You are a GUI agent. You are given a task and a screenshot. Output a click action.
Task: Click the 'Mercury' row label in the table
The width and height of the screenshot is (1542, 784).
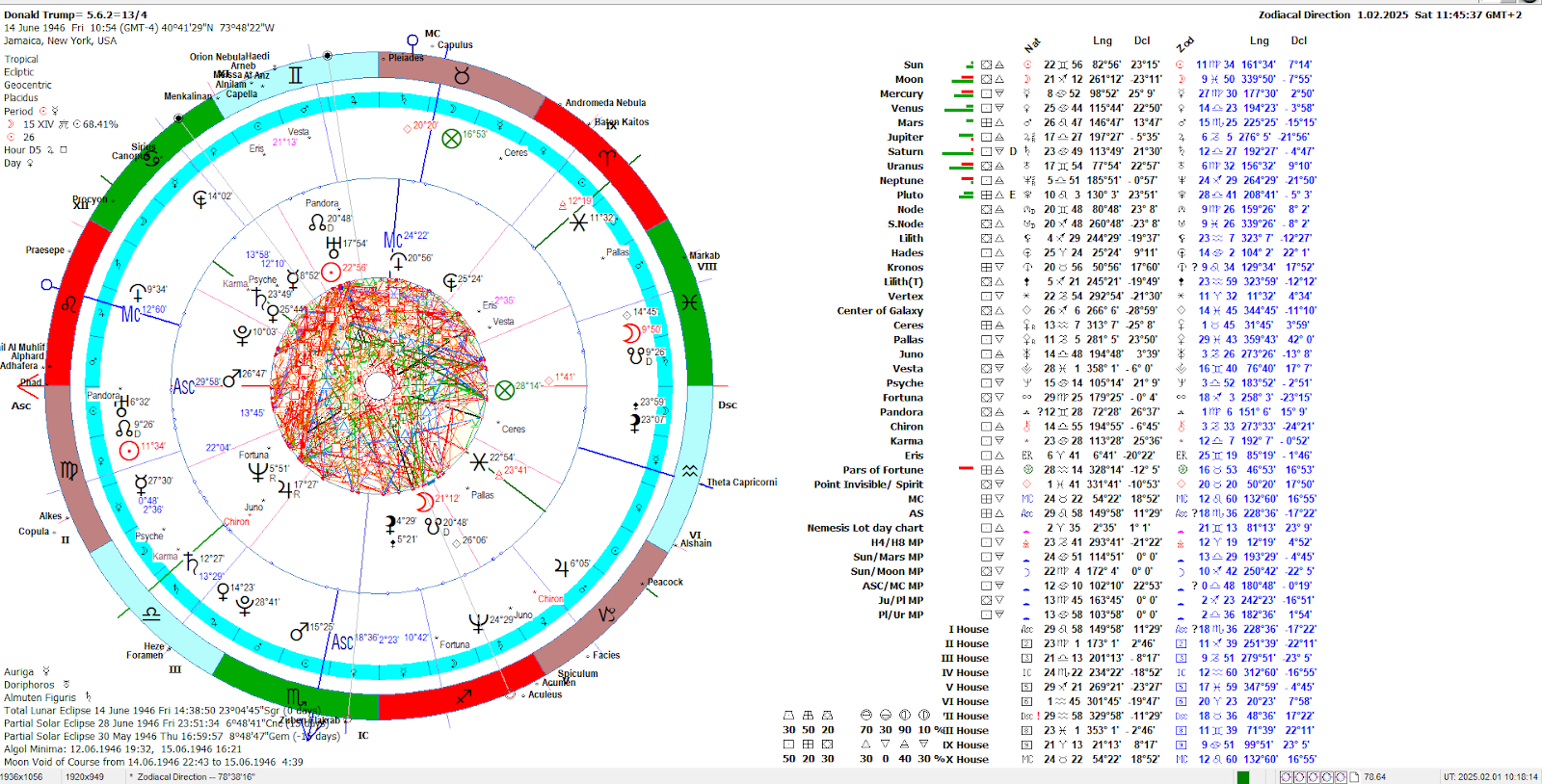901,94
